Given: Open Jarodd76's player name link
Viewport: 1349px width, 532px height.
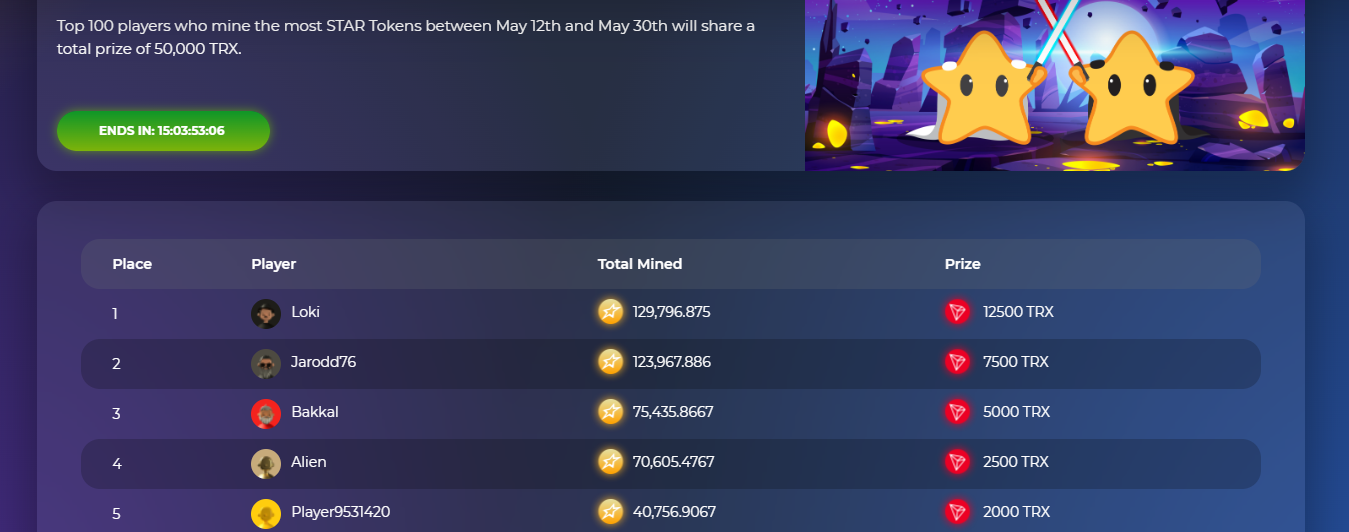Looking at the screenshot, I should 323,362.
